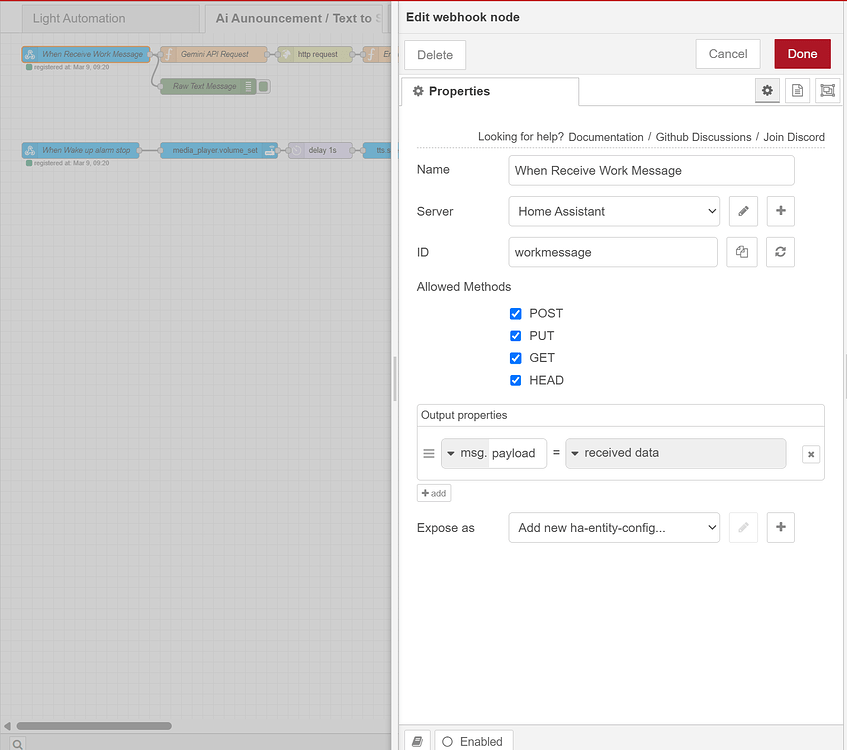Select the delay 1s node
Image resolution: width=847 pixels, height=750 pixels.
pyautogui.click(x=320, y=150)
